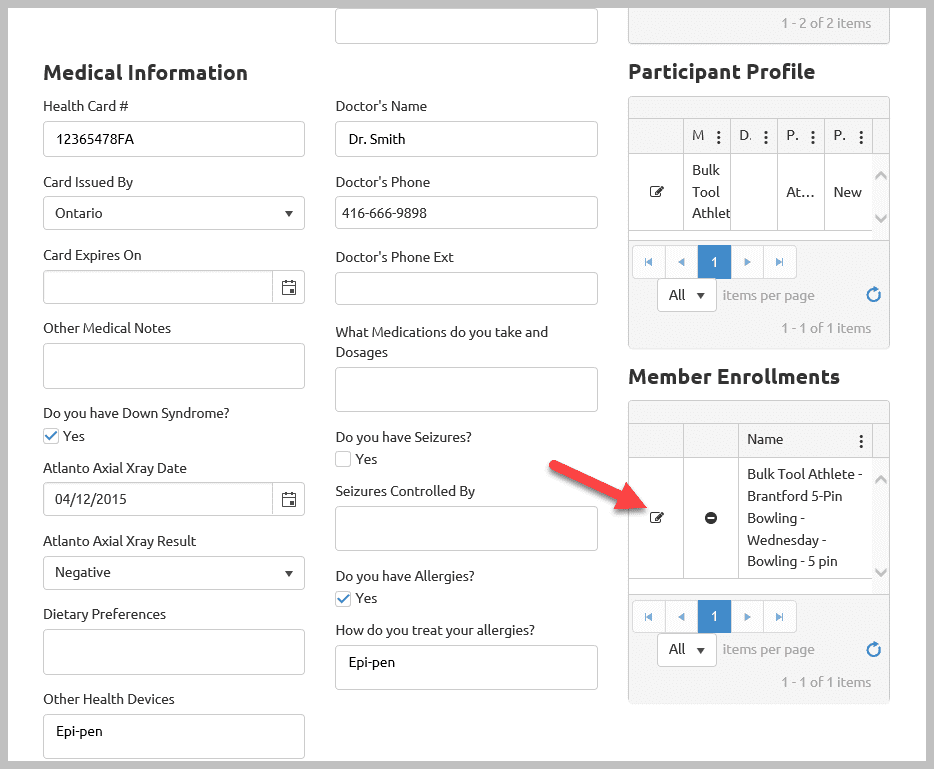Open column menu for M column in Participant Profile
Image resolution: width=934 pixels, height=769 pixels.
719,137
